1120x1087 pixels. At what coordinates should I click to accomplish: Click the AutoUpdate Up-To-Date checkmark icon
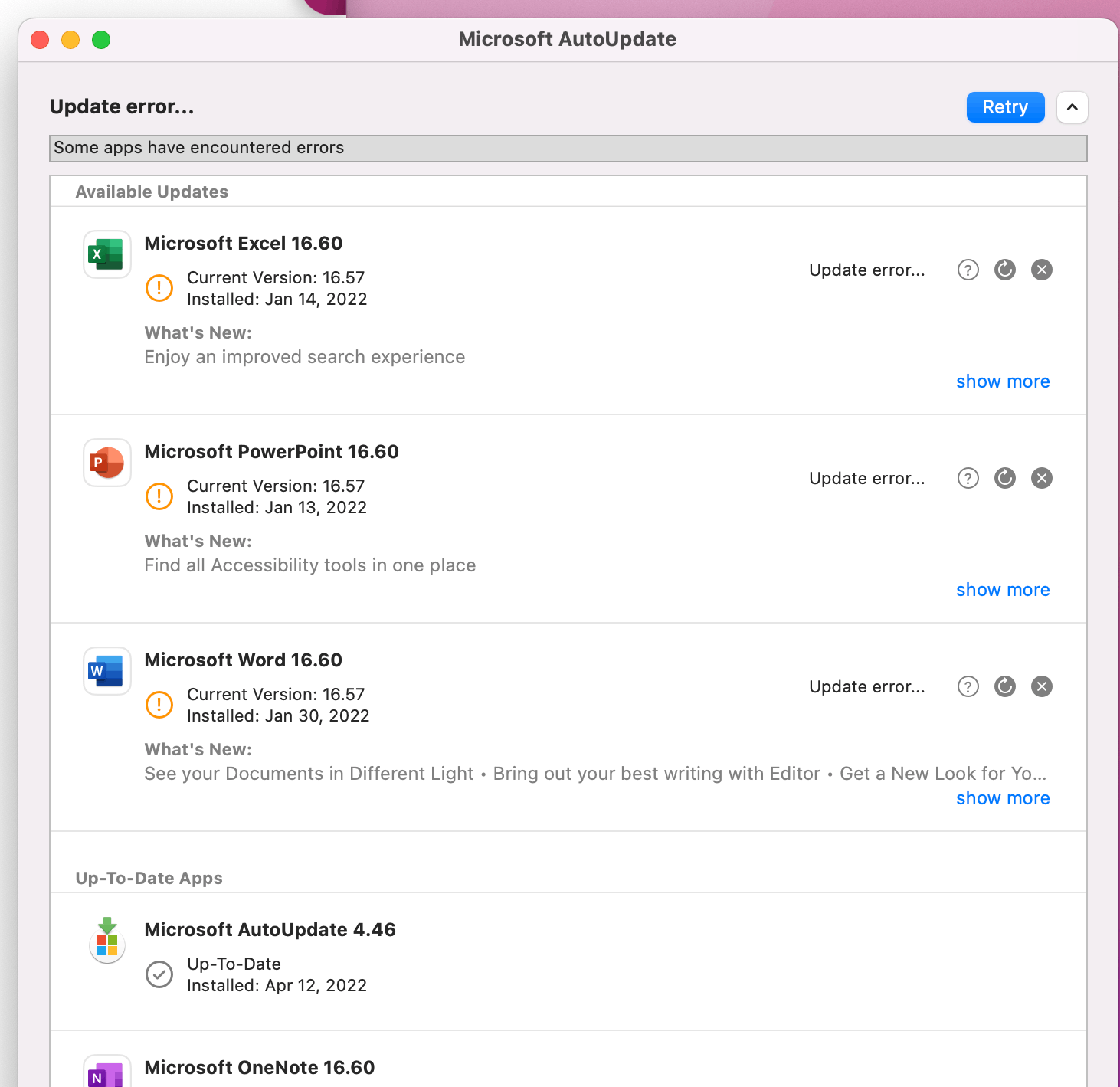click(159, 974)
